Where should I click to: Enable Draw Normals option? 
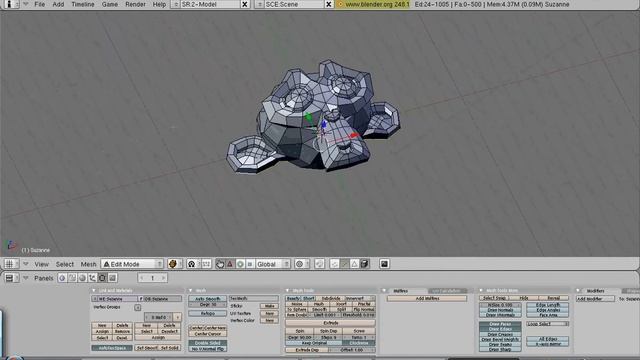point(500,310)
